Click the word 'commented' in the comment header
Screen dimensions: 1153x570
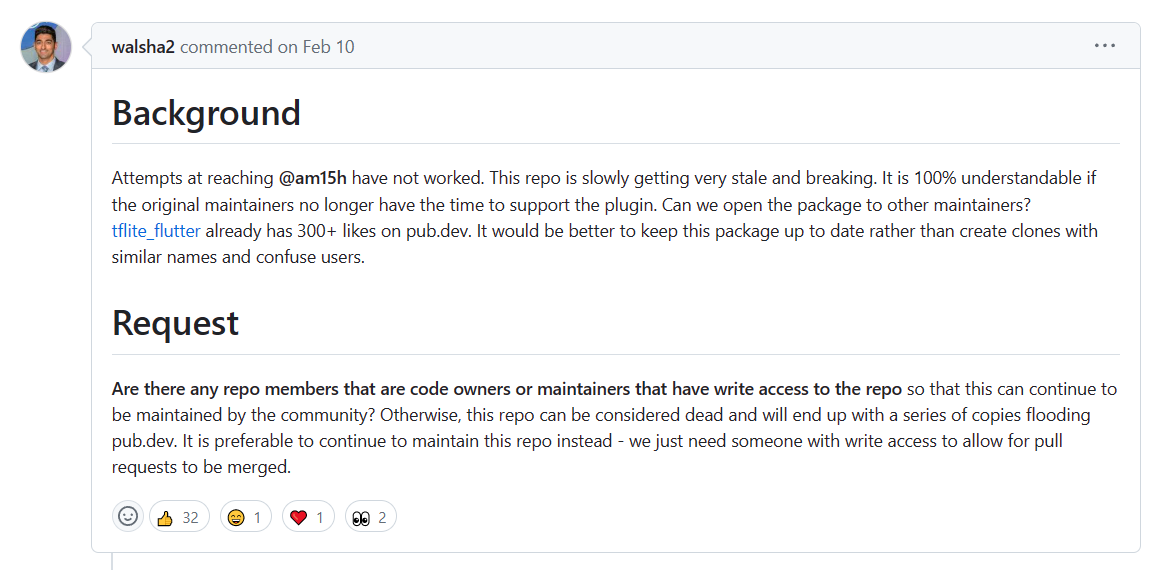(x=226, y=47)
